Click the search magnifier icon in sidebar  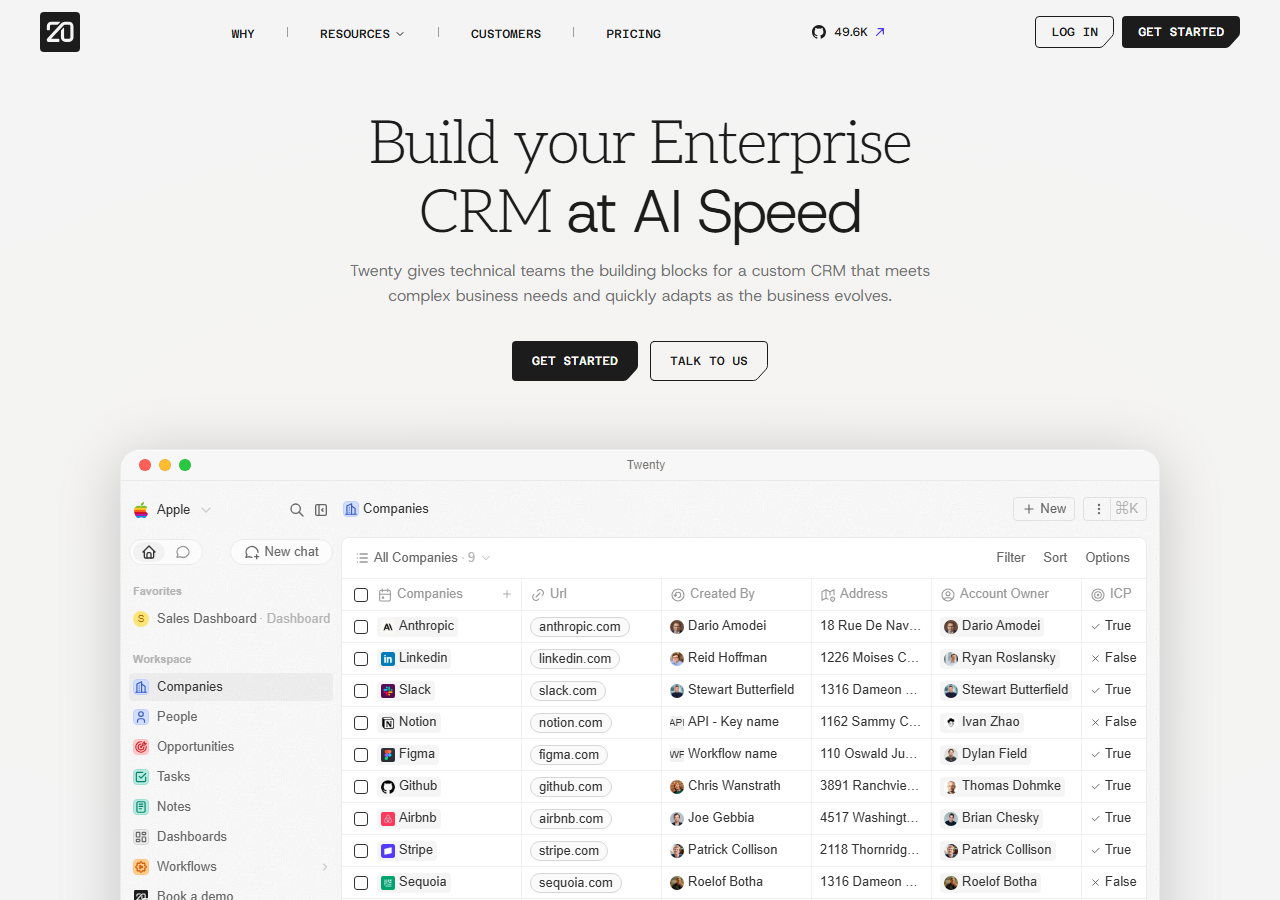point(297,510)
